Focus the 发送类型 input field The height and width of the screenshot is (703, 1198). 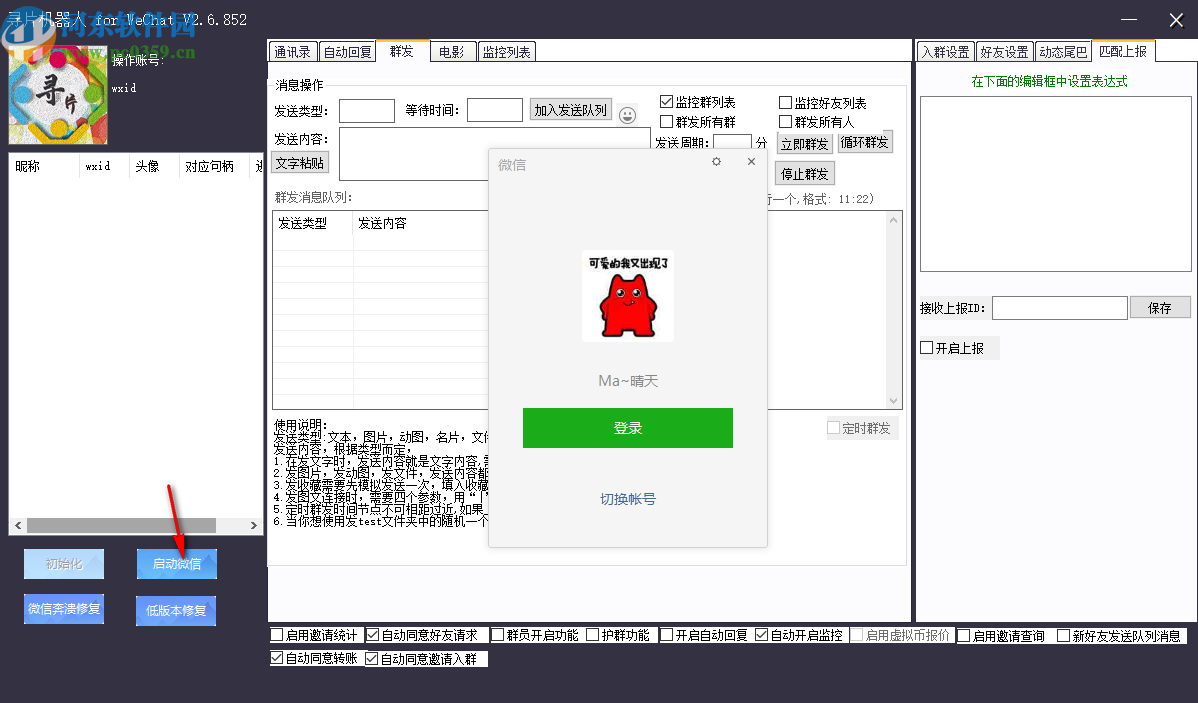367,111
